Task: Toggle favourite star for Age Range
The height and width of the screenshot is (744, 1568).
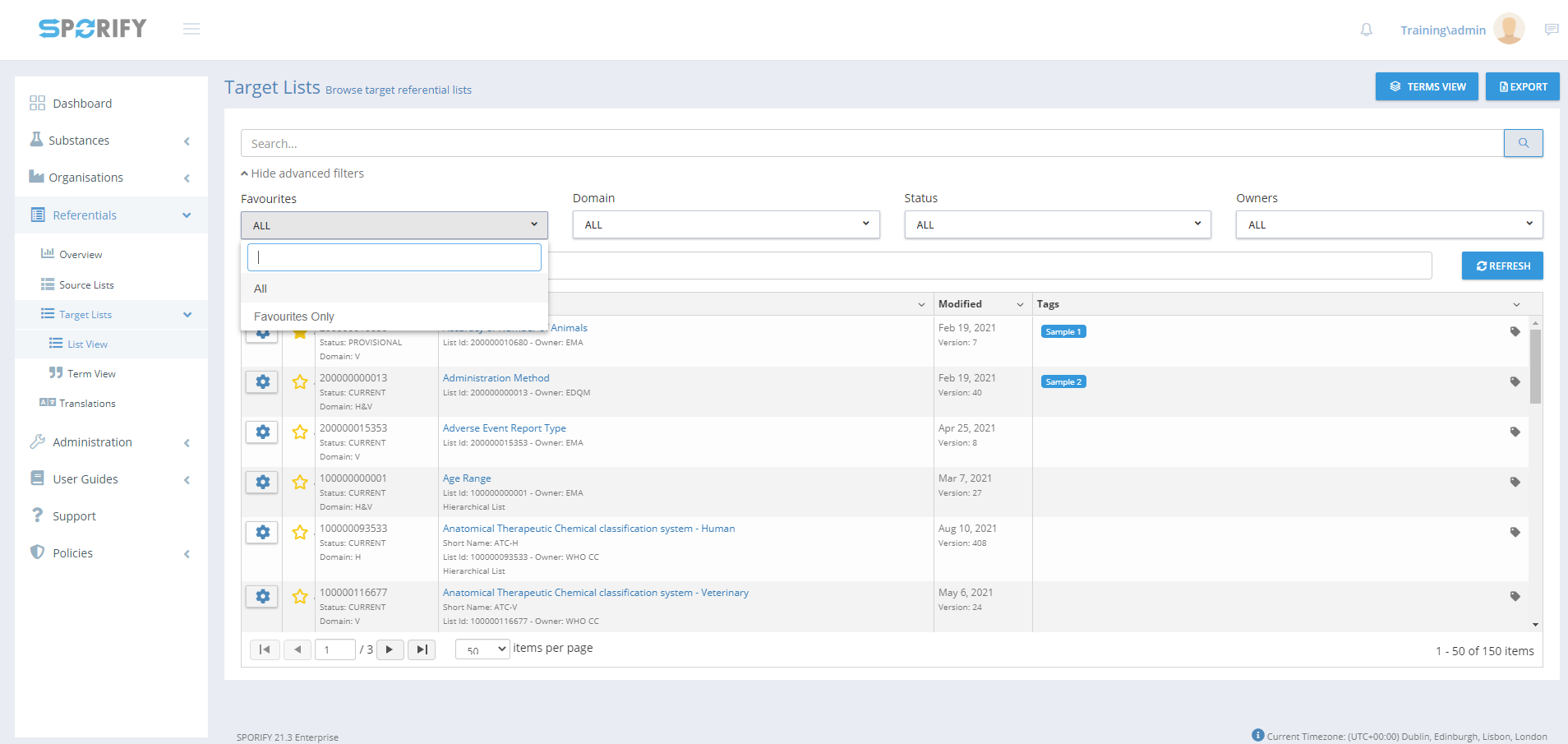Action: (300, 483)
